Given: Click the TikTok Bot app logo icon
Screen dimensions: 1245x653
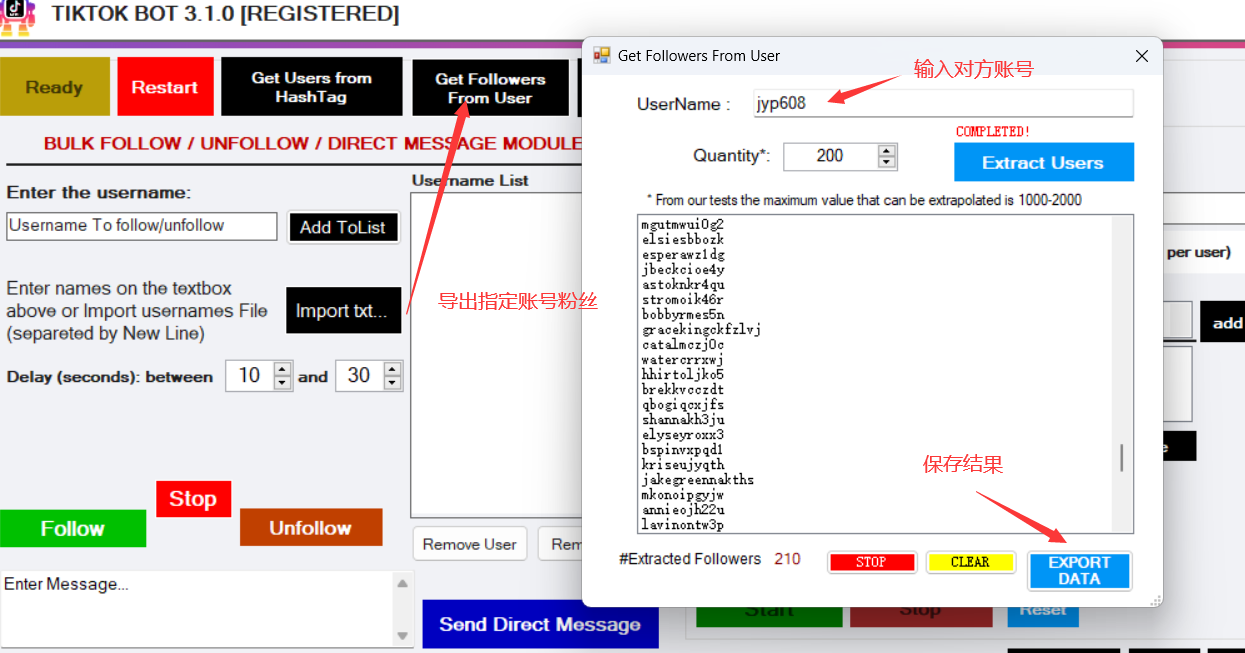Looking at the screenshot, I should 18,17.
